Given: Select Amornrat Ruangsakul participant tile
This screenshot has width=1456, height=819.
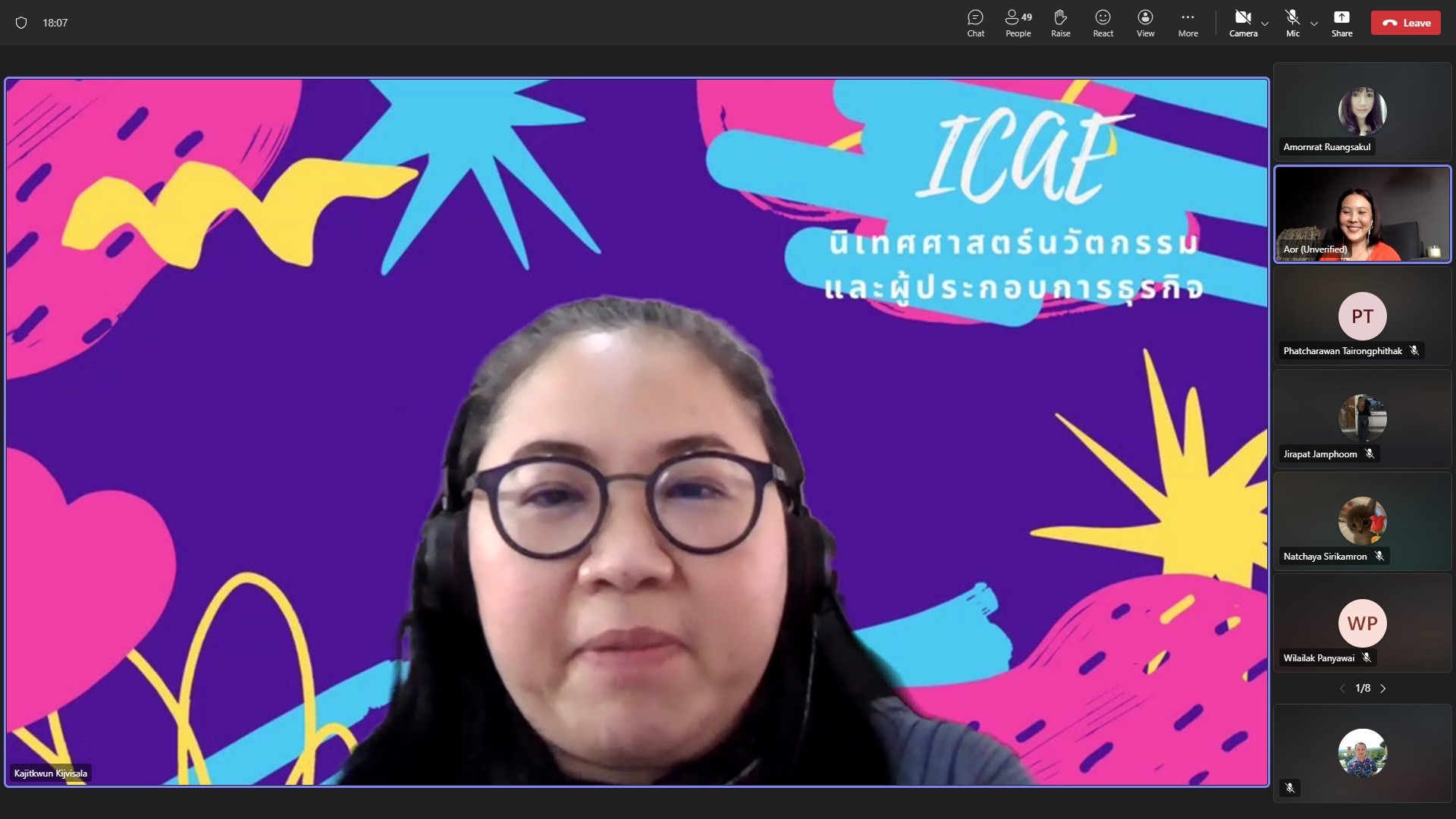Looking at the screenshot, I should point(1362,111).
